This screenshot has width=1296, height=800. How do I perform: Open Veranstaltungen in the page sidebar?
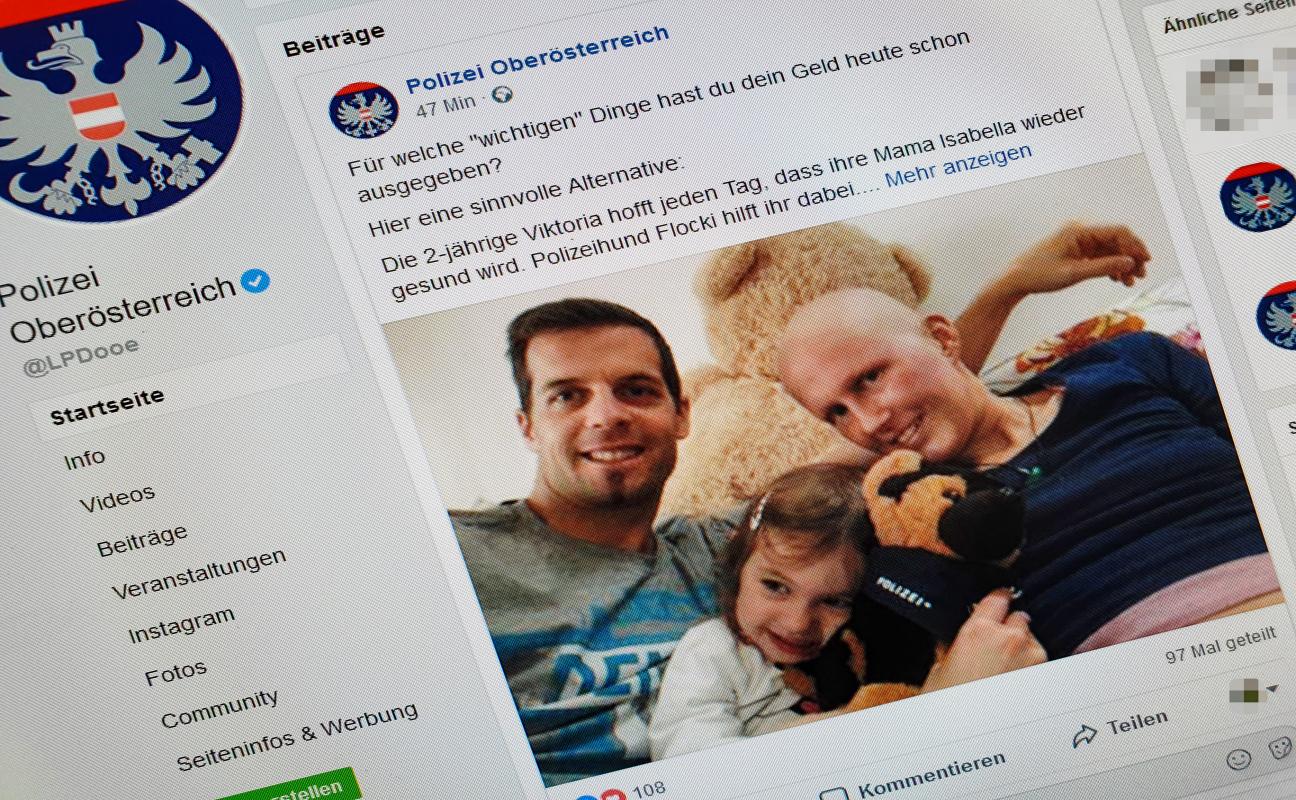(198, 573)
